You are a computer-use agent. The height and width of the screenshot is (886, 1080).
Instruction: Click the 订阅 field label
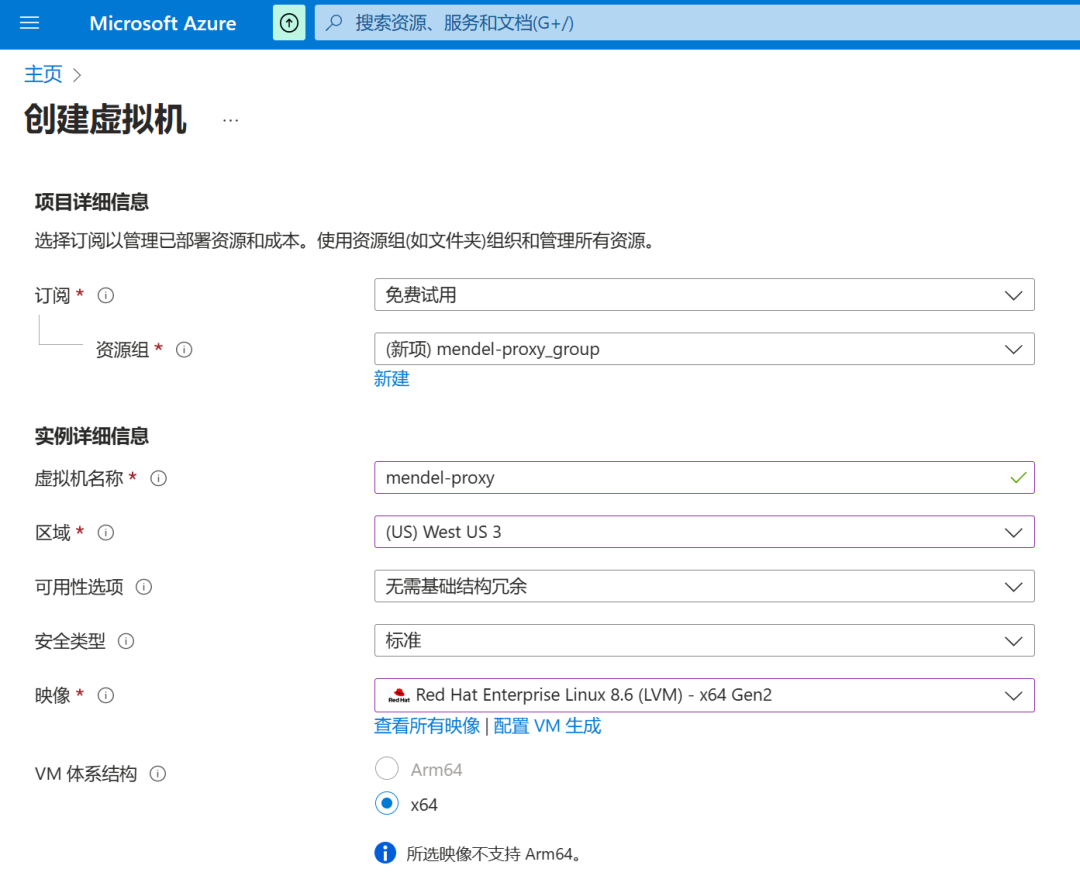(x=52, y=296)
